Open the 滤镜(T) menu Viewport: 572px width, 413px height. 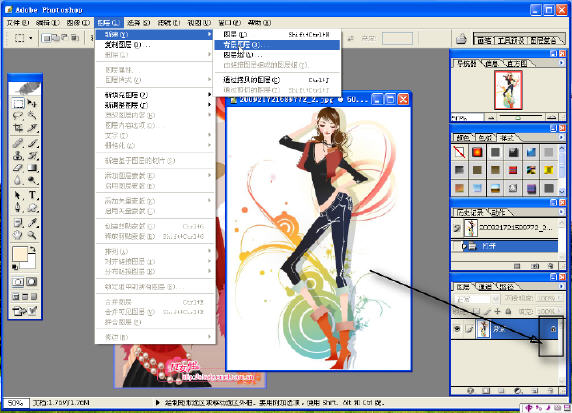click(x=169, y=23)
